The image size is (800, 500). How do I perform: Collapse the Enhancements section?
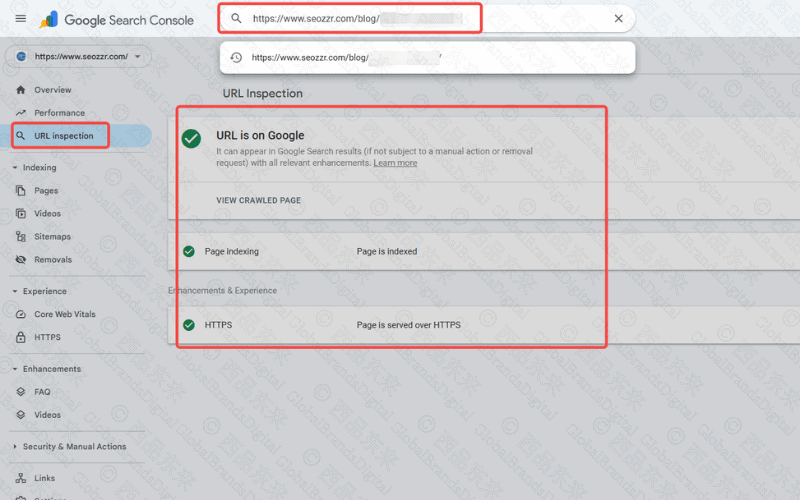coord(15,369)
